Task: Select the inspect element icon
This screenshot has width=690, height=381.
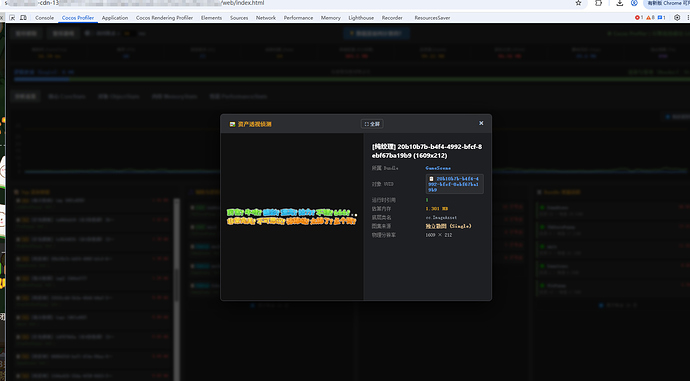Action: 12,18
